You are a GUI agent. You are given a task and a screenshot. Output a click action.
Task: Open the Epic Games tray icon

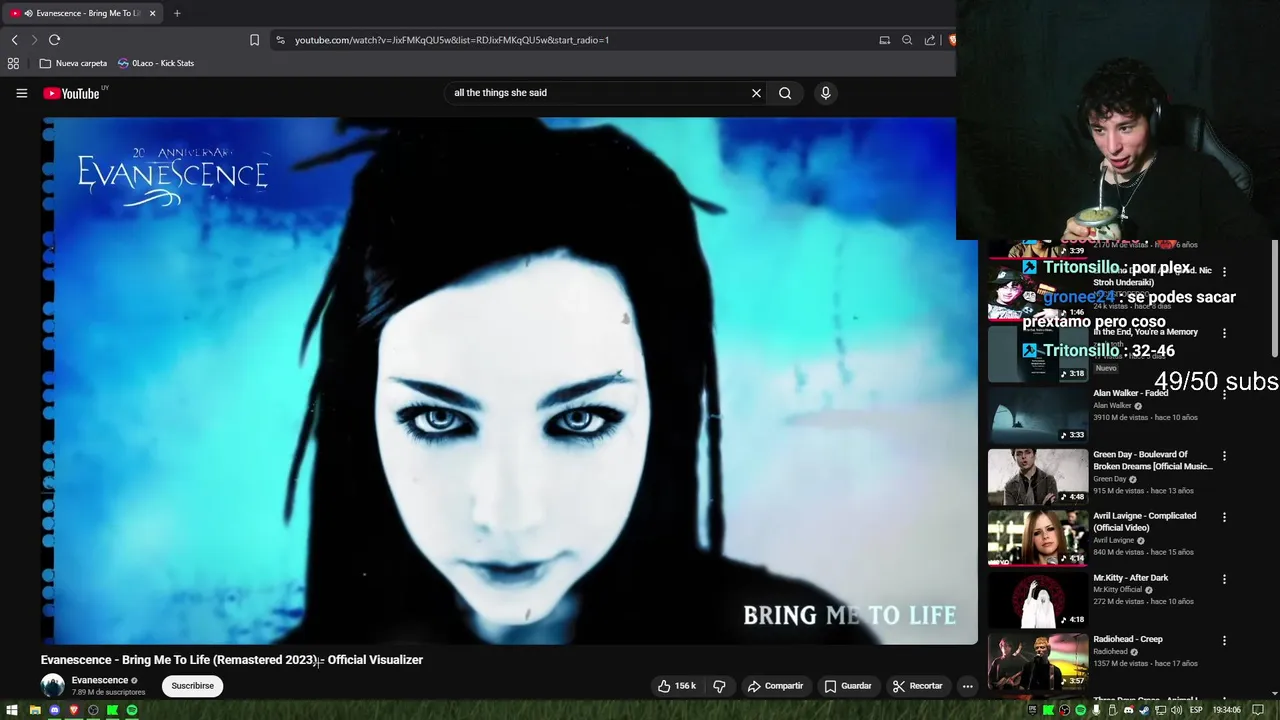1032,710
